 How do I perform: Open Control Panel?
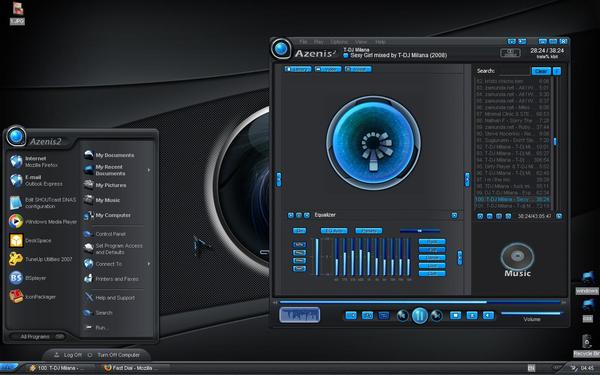(105, 234)
